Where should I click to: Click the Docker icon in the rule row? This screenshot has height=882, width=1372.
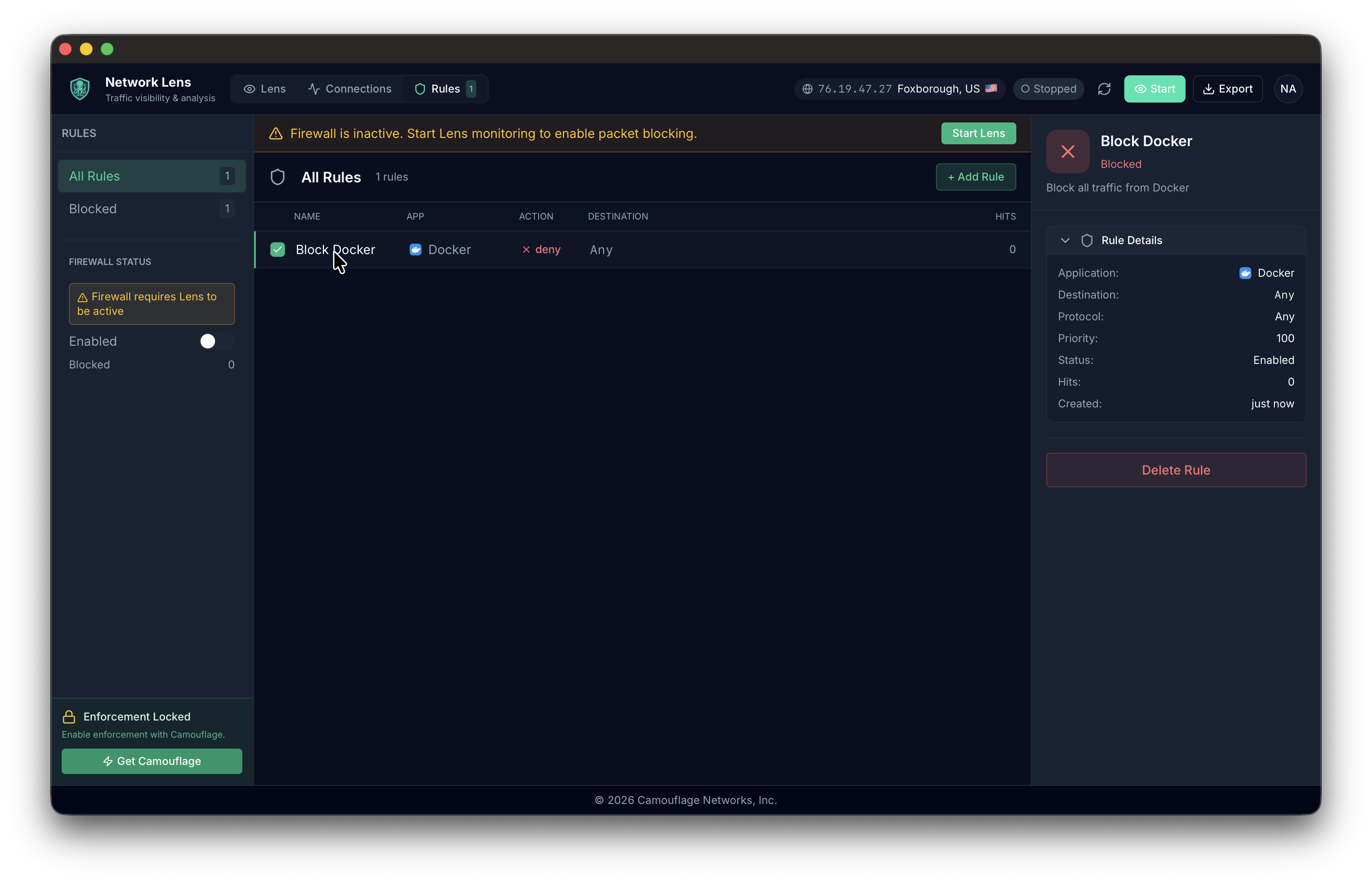415,250
